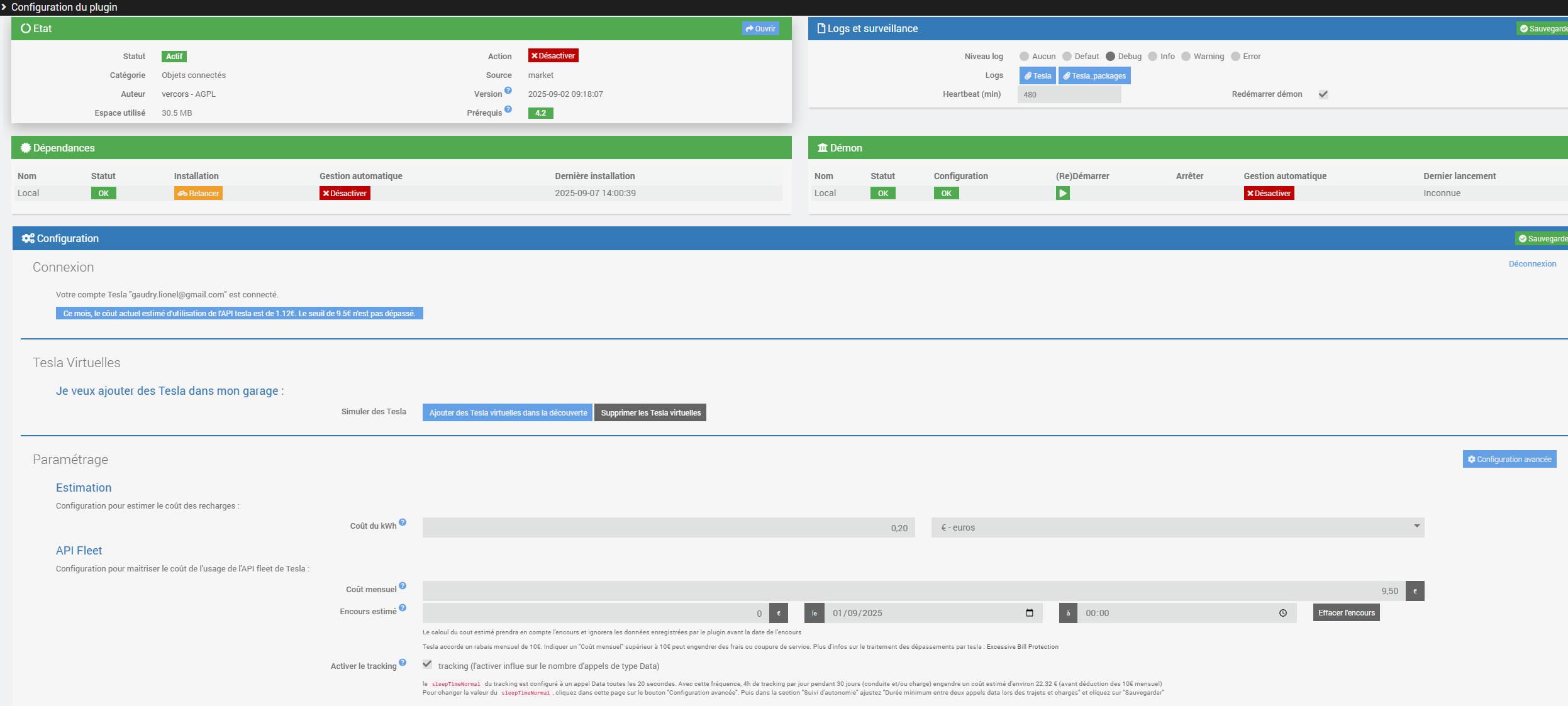
Task: Click the Déconnexion link
Action: click(x=1532, y=264)
